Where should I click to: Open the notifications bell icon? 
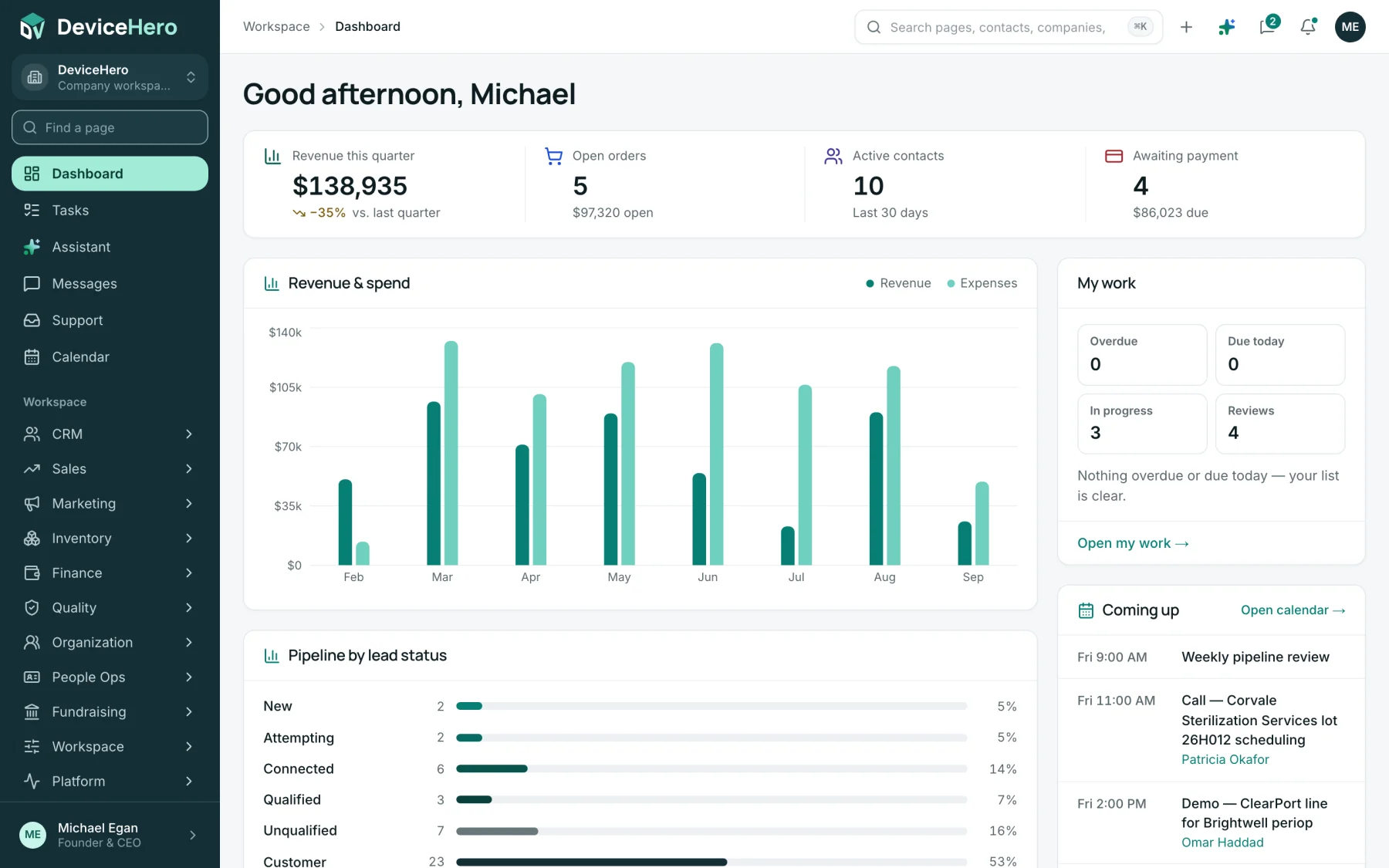click(1309, 27)
